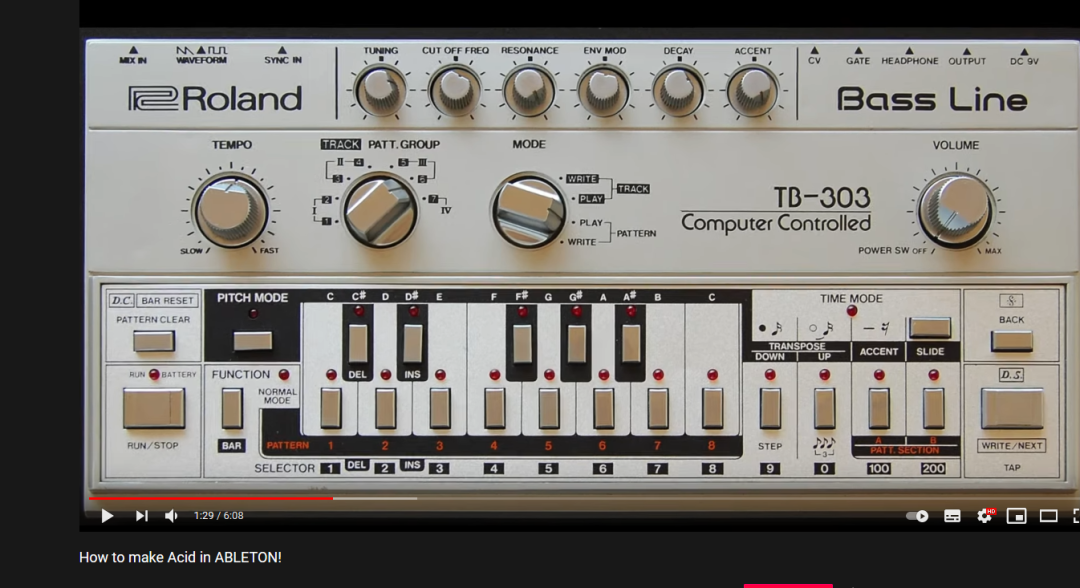1080x588 pixels.
Task: Click the pattern 8 key button
Action: tap(712, 408)
